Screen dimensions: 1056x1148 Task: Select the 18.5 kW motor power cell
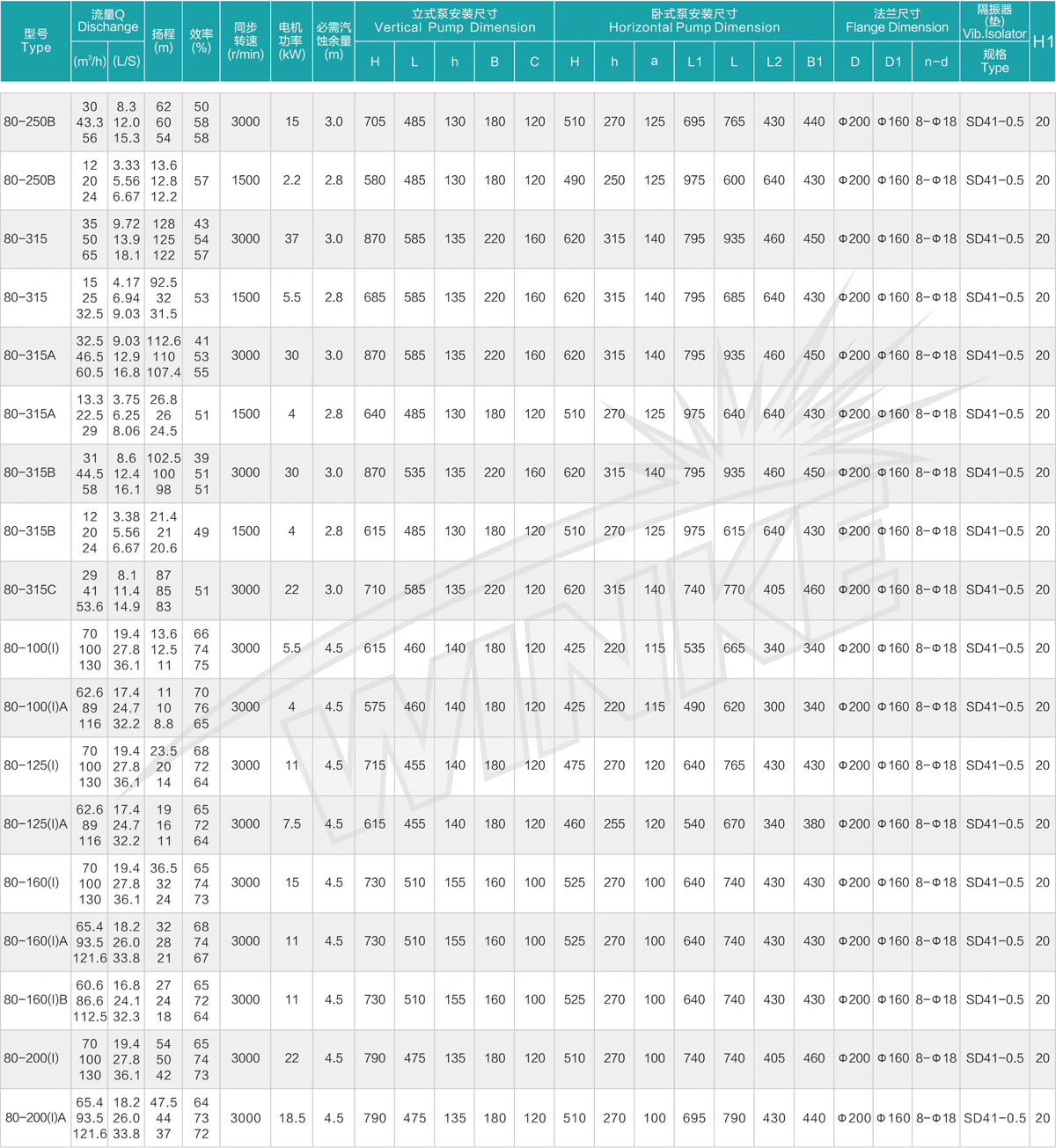click(291, 1117)
